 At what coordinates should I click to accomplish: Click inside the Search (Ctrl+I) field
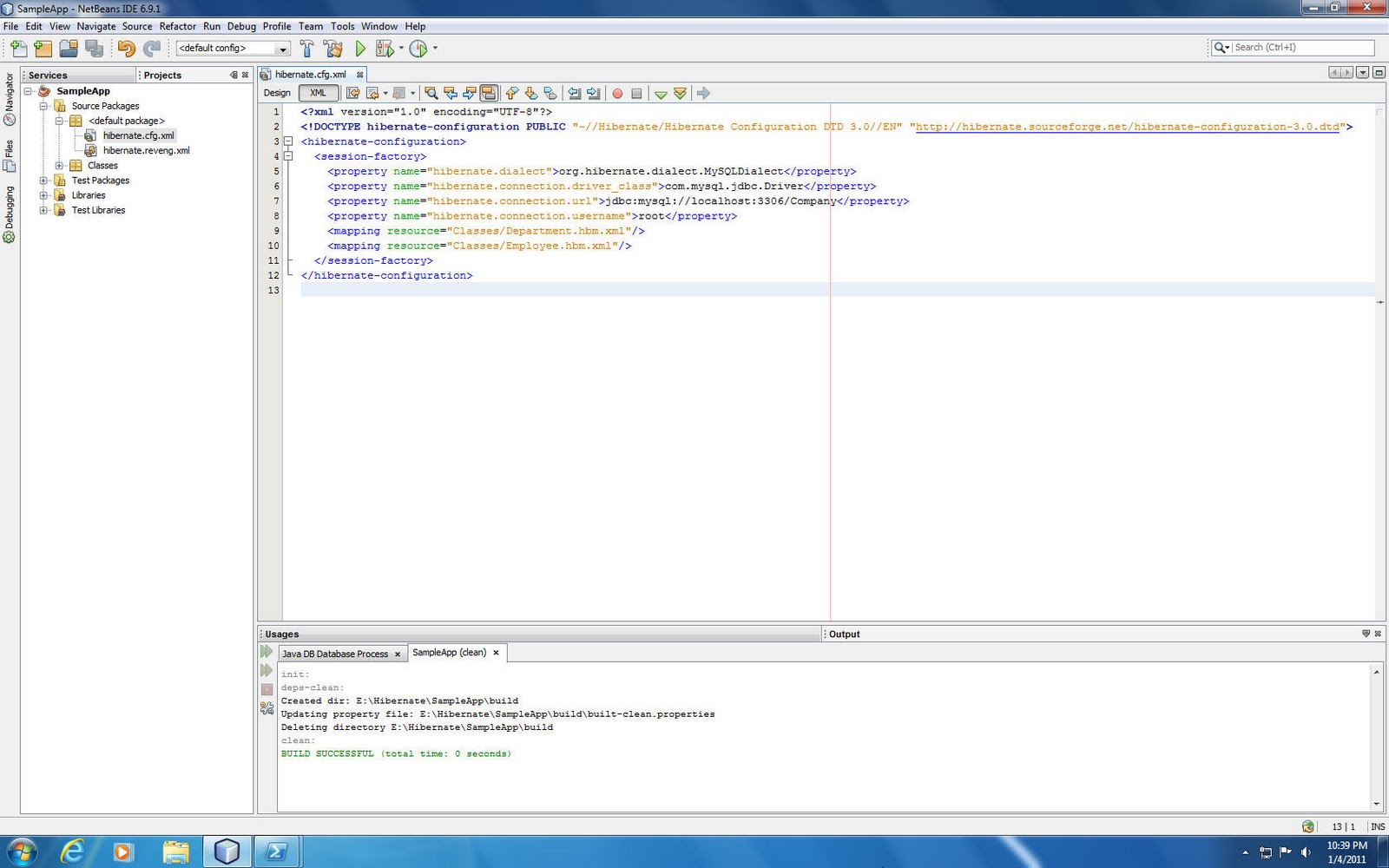[x=1294, y=47]
